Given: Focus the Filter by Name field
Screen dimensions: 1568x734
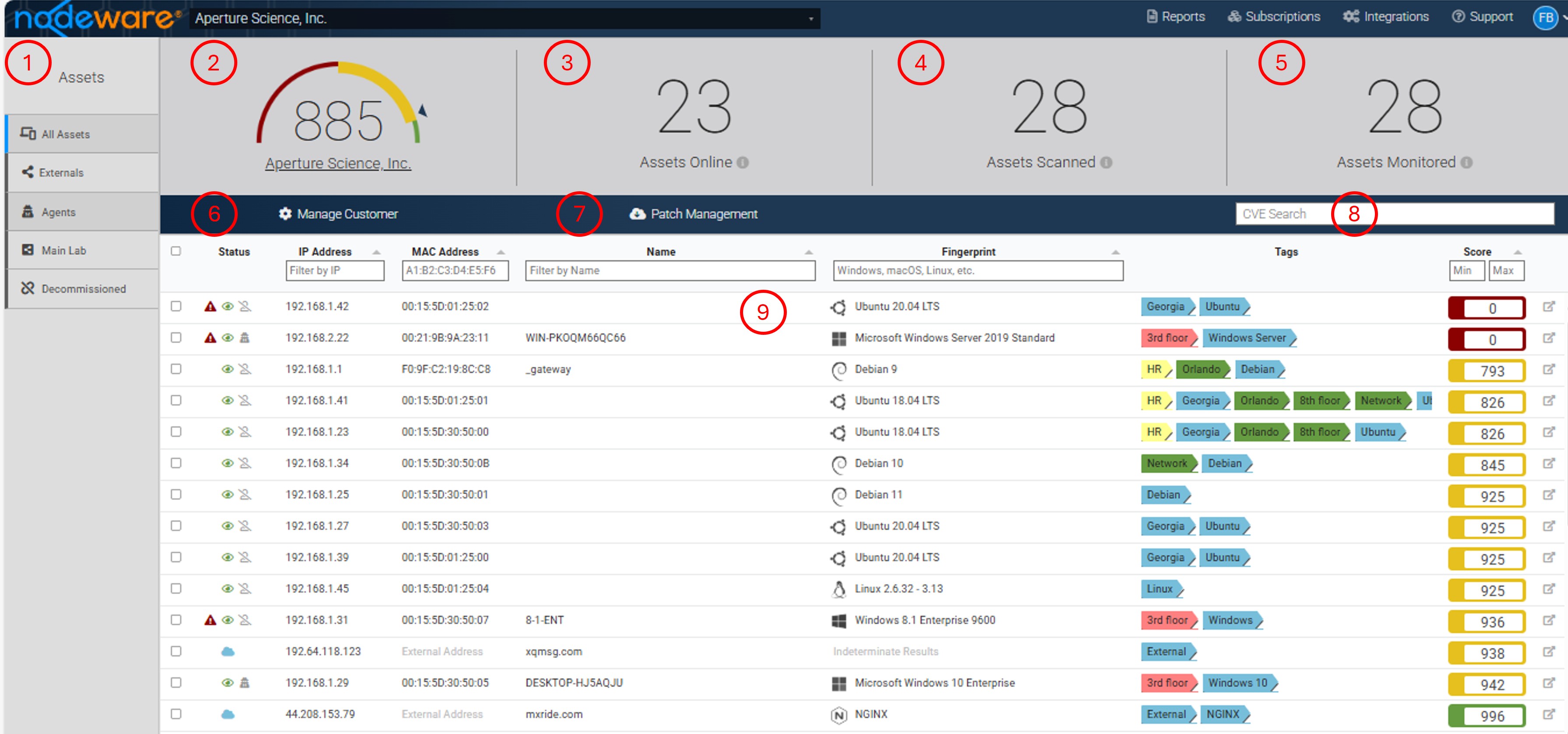Looking at the screenshot, I should coord(670,270).
